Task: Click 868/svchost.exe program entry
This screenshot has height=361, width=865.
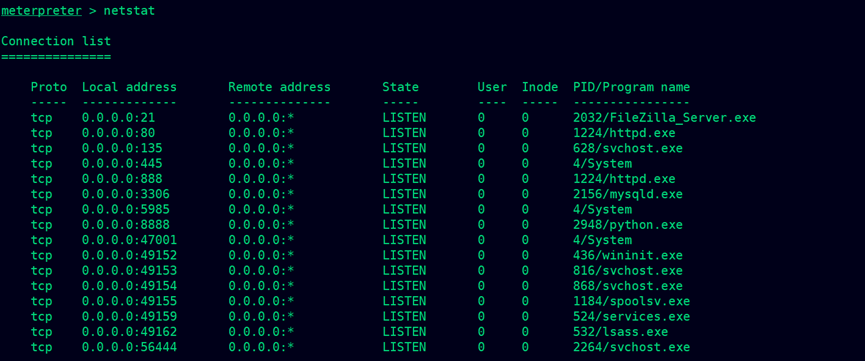Action: (628, 286)
